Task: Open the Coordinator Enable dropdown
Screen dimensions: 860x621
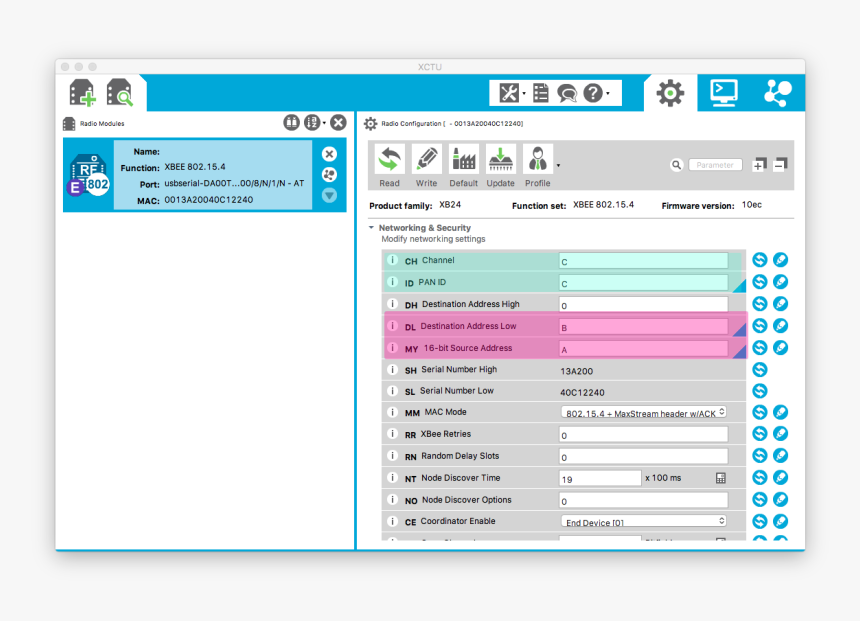Action: tap(644, 521)
